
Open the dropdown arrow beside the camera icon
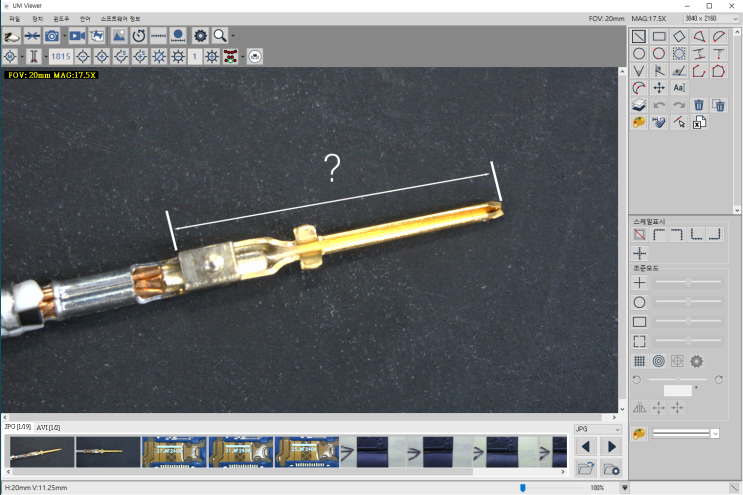click(x=64, y=36)
